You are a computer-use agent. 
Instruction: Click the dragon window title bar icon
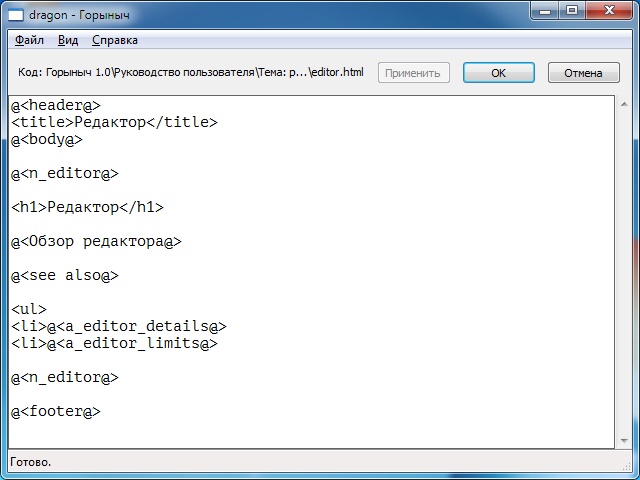16,15
